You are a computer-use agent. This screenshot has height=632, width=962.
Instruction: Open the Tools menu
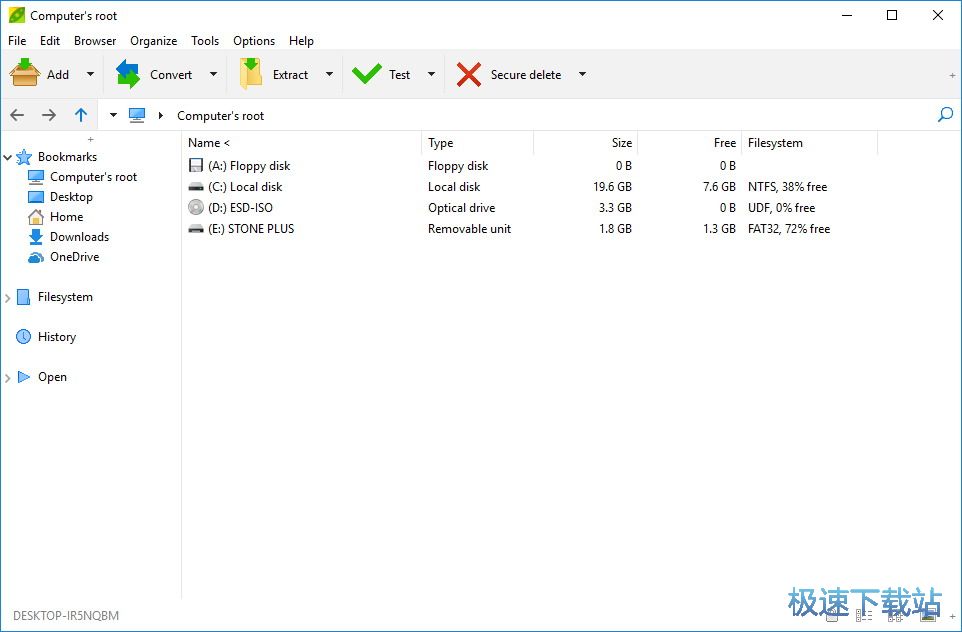click(205, 40)
